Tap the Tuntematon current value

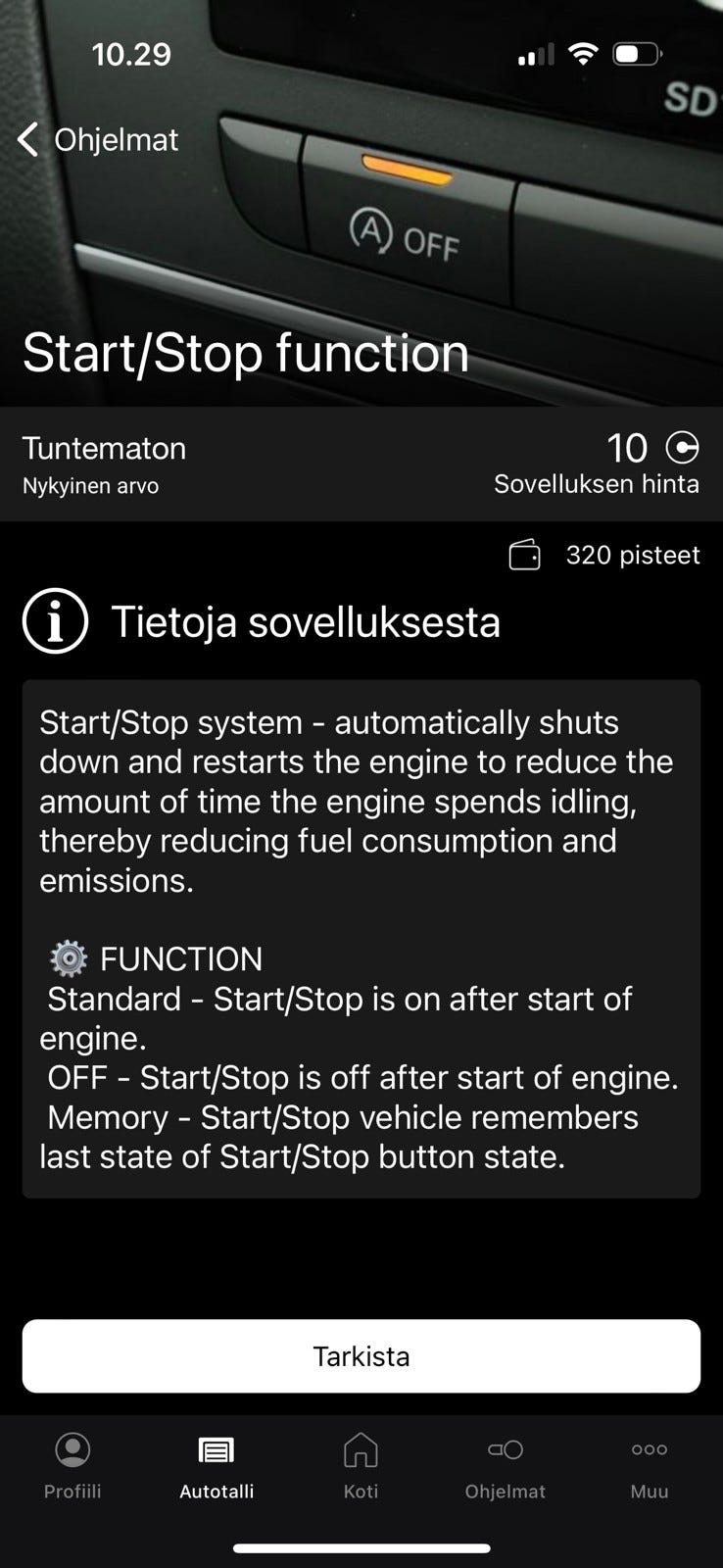104,448
